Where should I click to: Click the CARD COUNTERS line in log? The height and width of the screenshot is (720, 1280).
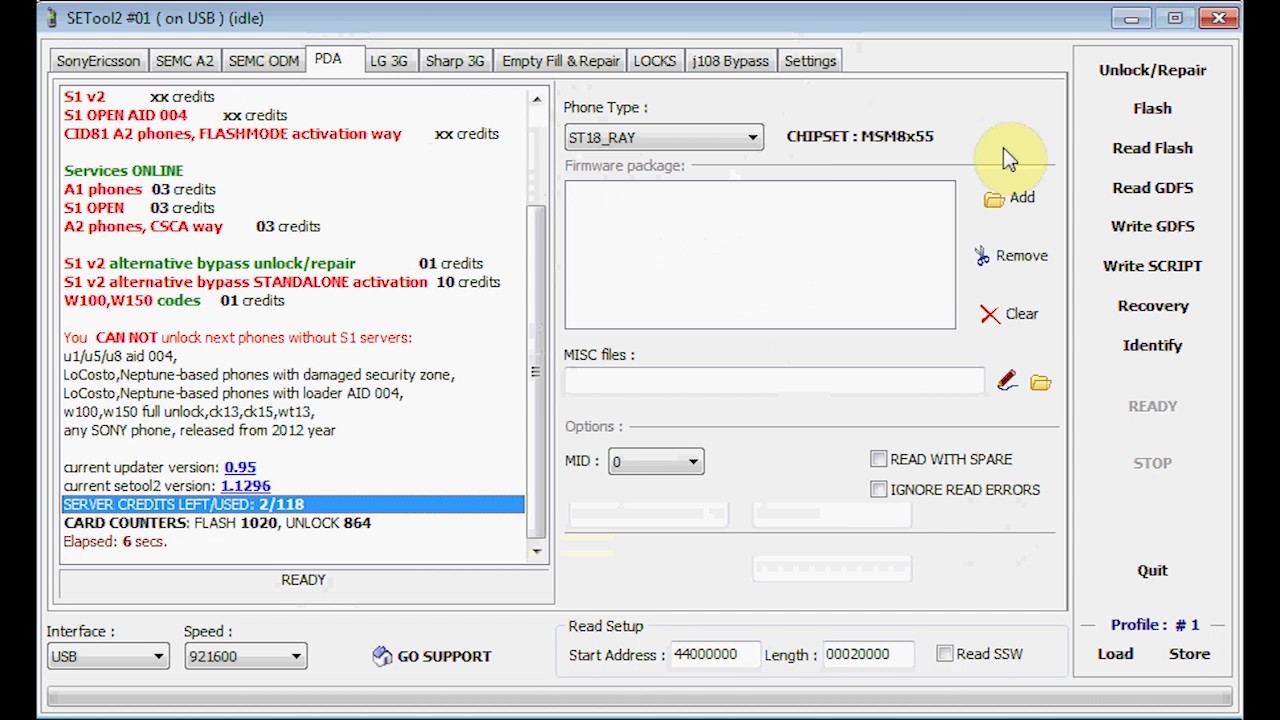(x=217, y=523)
